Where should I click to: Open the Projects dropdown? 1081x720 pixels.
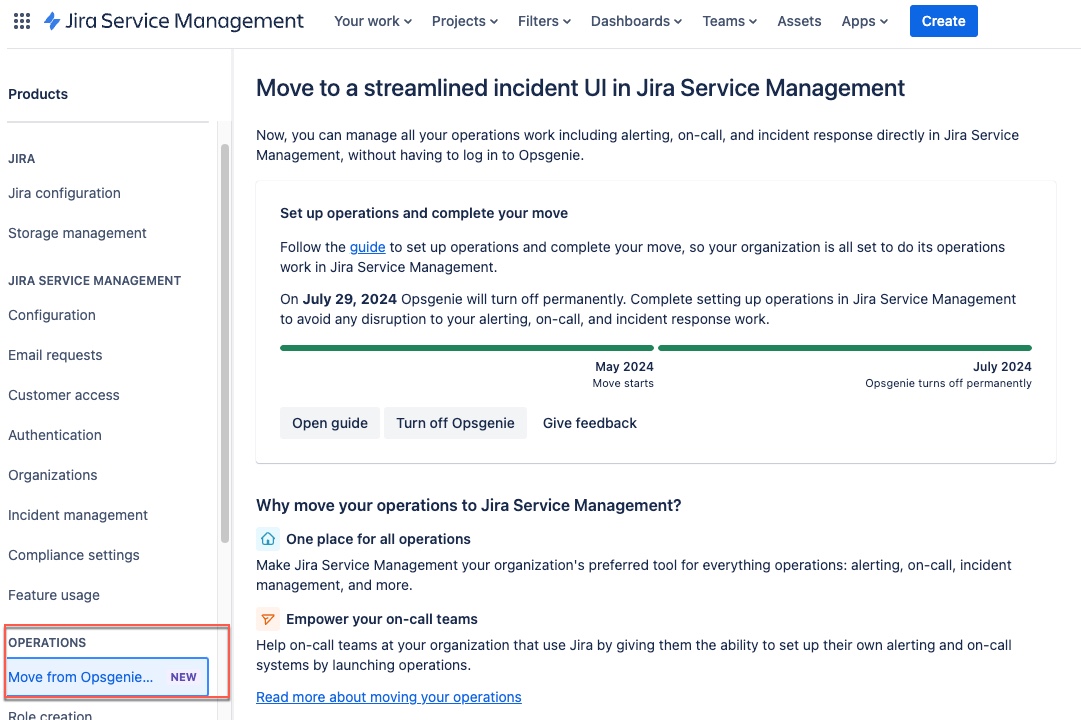click(464, 21)
